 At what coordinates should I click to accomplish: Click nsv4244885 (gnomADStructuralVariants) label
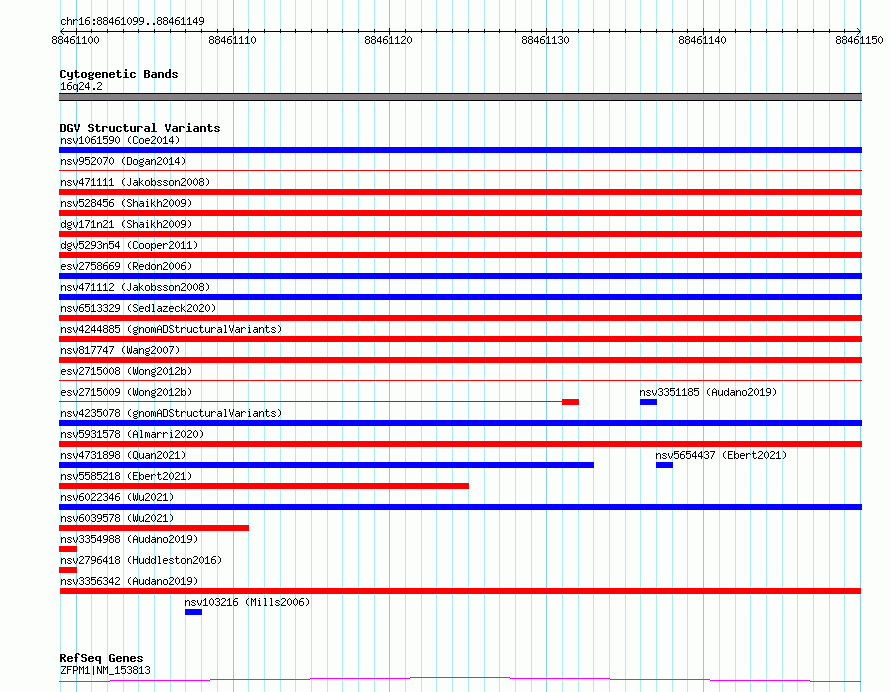point(171,329)
